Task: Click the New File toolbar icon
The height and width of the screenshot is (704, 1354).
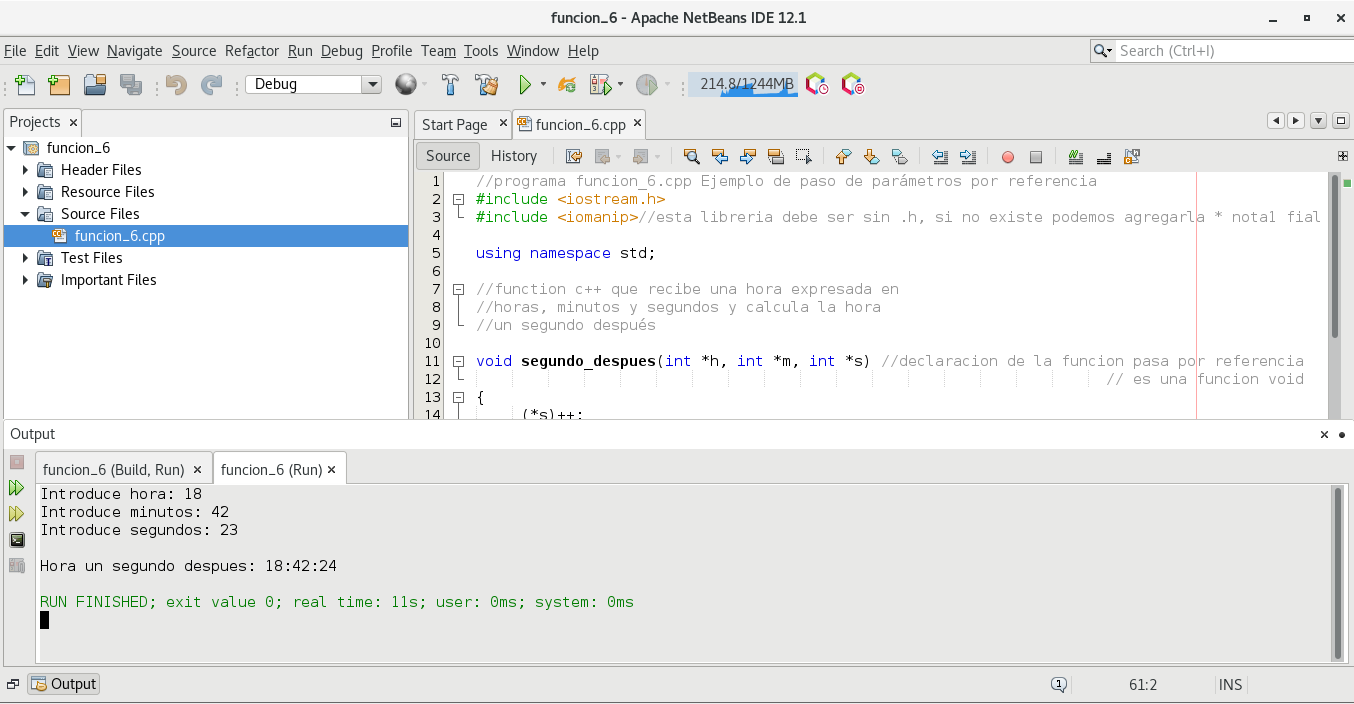Action: point(25,85)
